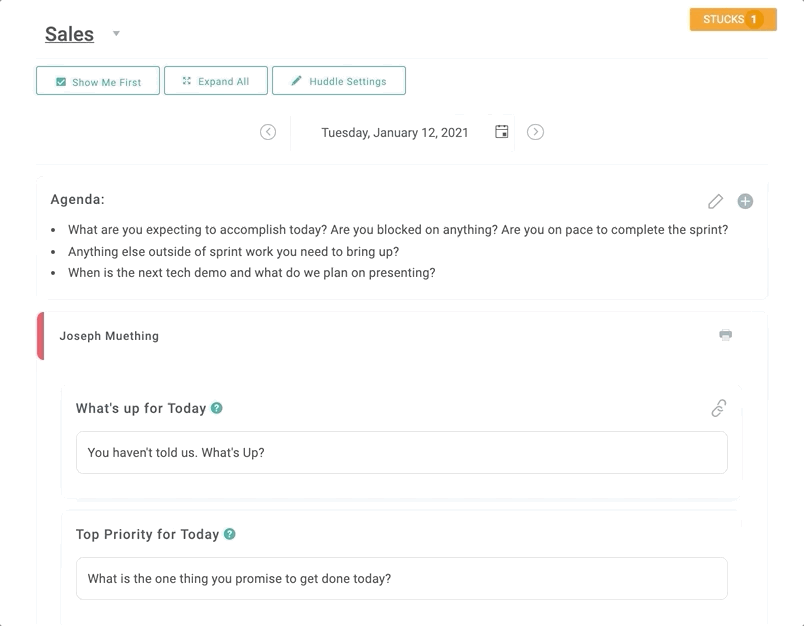This screenshot has height=626, width=804.
Task: Click the Agenda edit pencil icon
Action: 715,201
